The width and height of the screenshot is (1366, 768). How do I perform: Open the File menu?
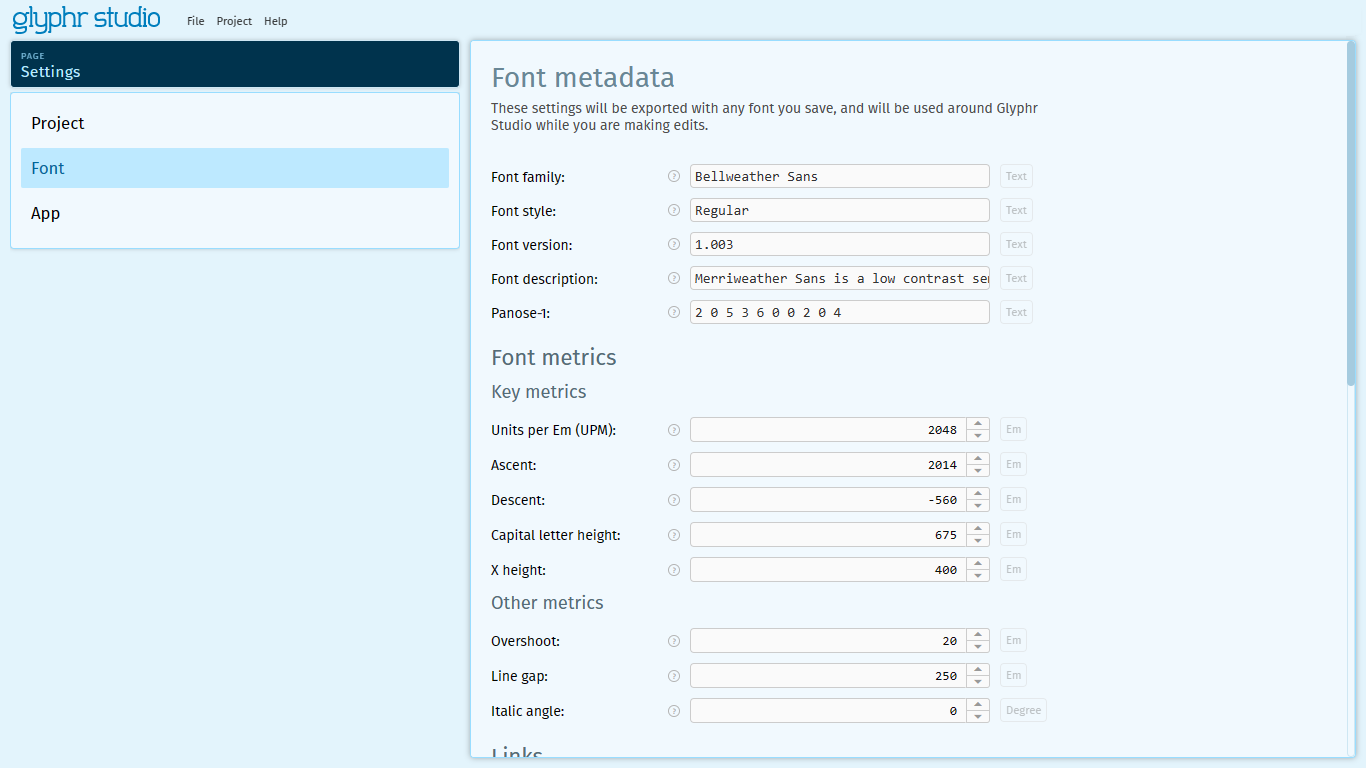pyautogui.click(x=196, y=21)
